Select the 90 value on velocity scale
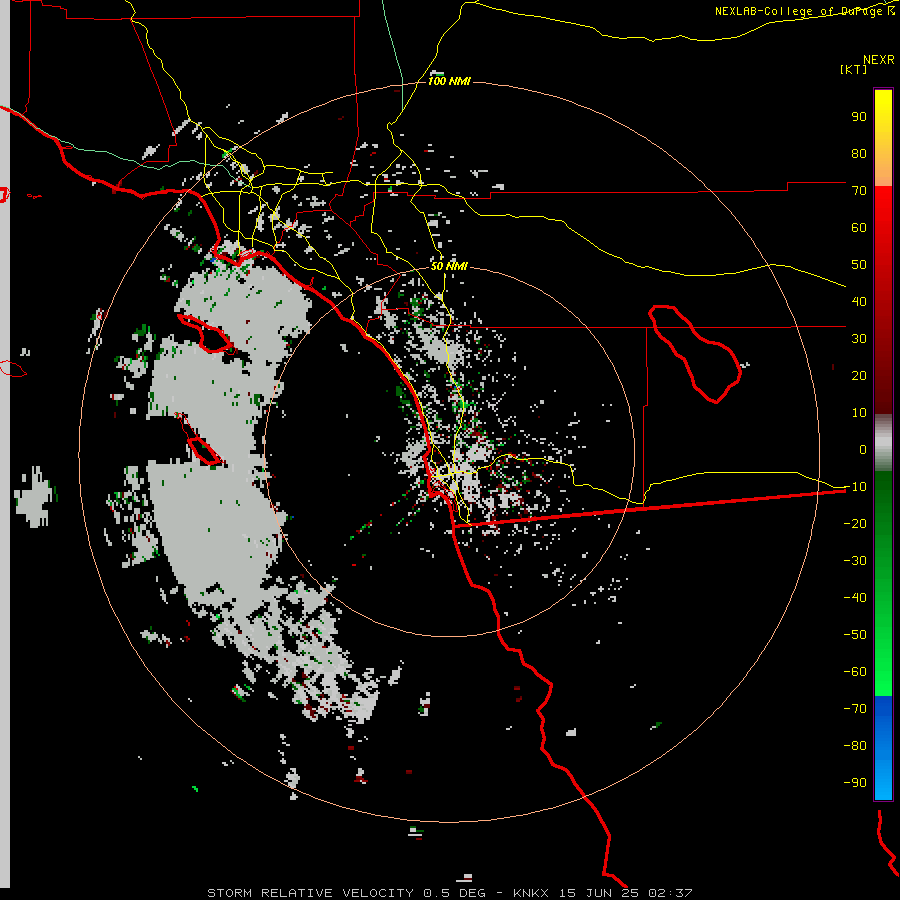 (859, 117)
